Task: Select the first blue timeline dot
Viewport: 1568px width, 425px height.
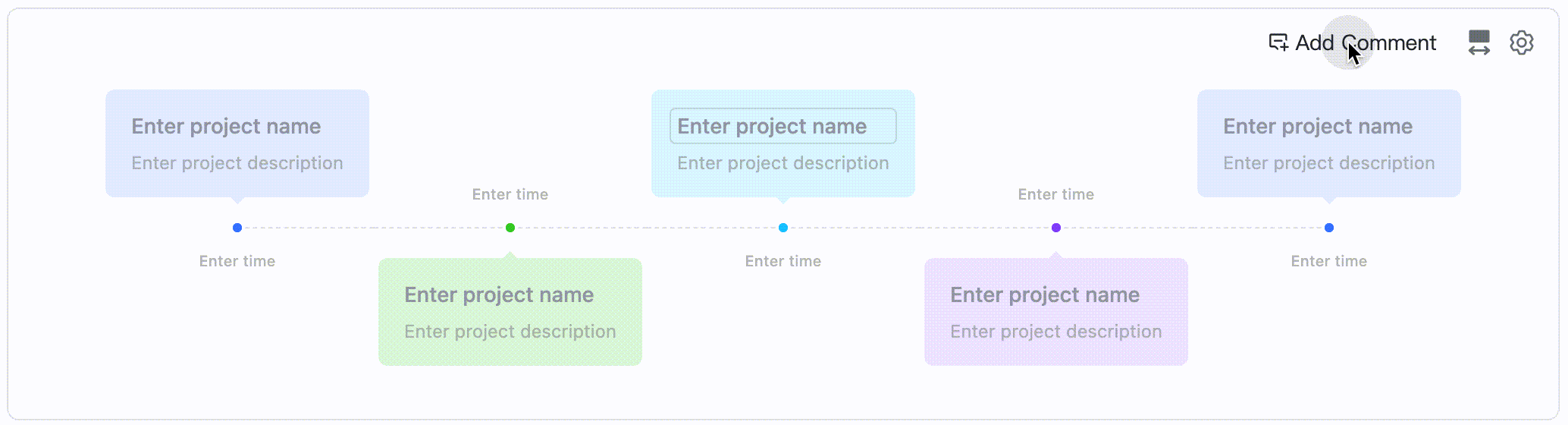Action: [x=237, y=228]
